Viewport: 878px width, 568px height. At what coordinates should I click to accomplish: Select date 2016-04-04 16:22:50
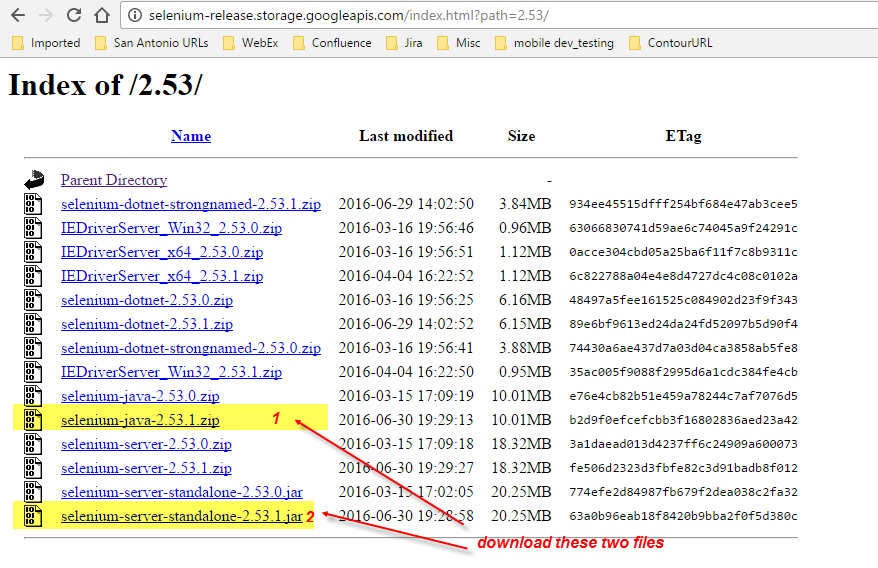click(406, 373)
